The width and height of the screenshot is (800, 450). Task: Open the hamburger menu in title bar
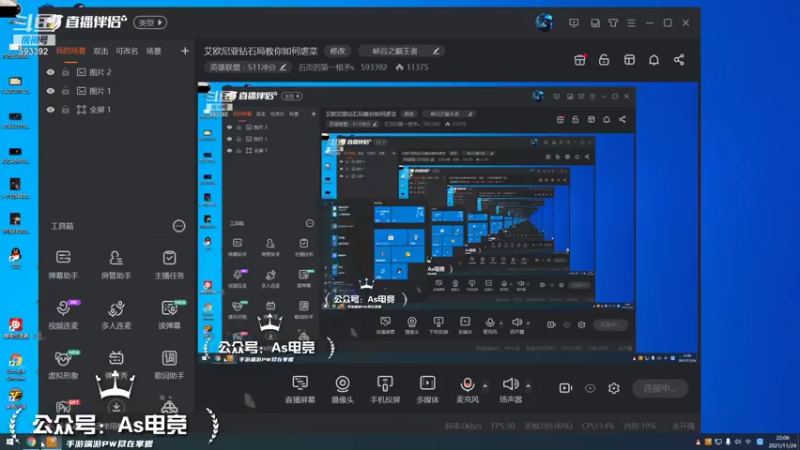click(x=631, y=23)
